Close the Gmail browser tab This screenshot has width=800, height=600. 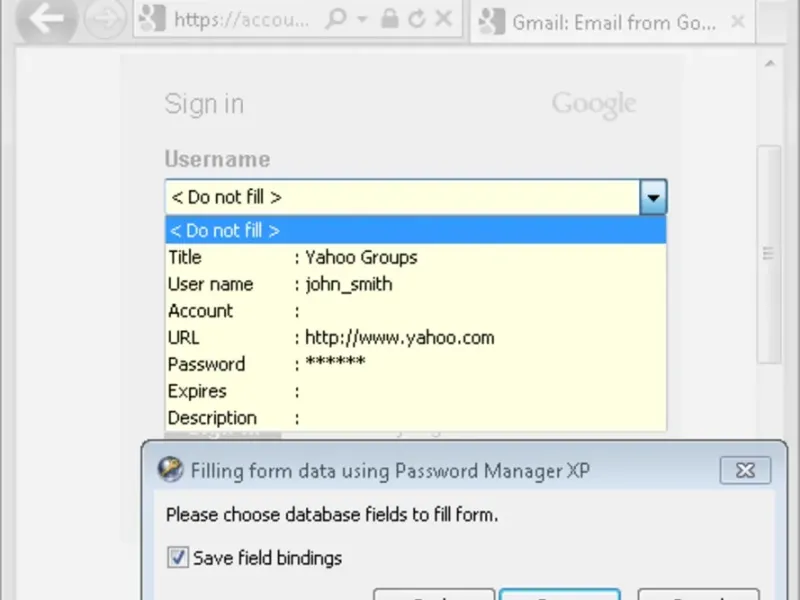pyautogui.click(x=738, y=21)
